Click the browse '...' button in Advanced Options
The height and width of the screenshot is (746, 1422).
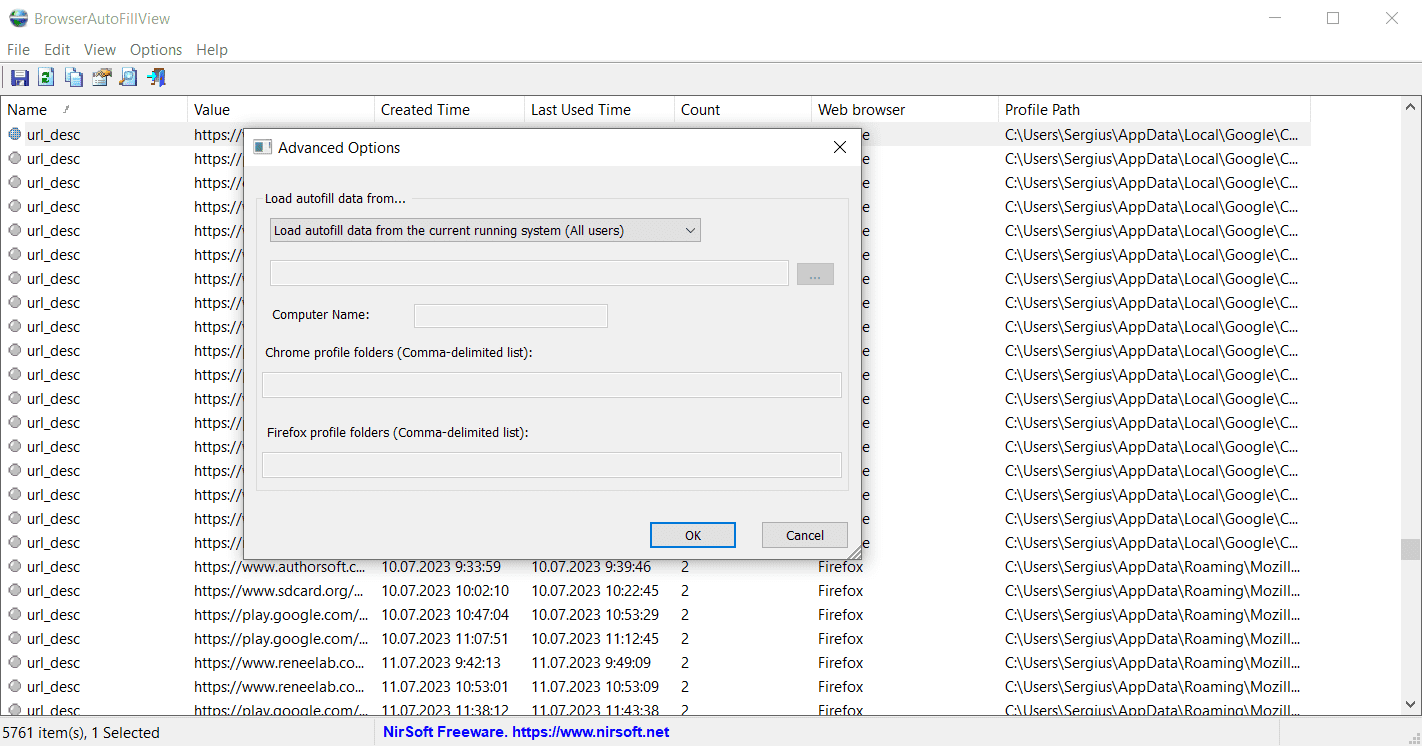click(815, 273)
